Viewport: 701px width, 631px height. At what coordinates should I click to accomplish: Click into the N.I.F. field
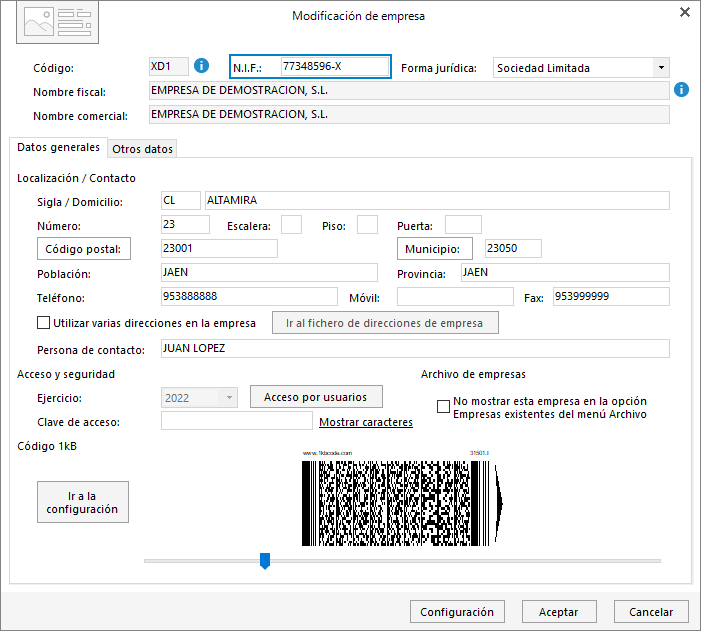(335, 66)
